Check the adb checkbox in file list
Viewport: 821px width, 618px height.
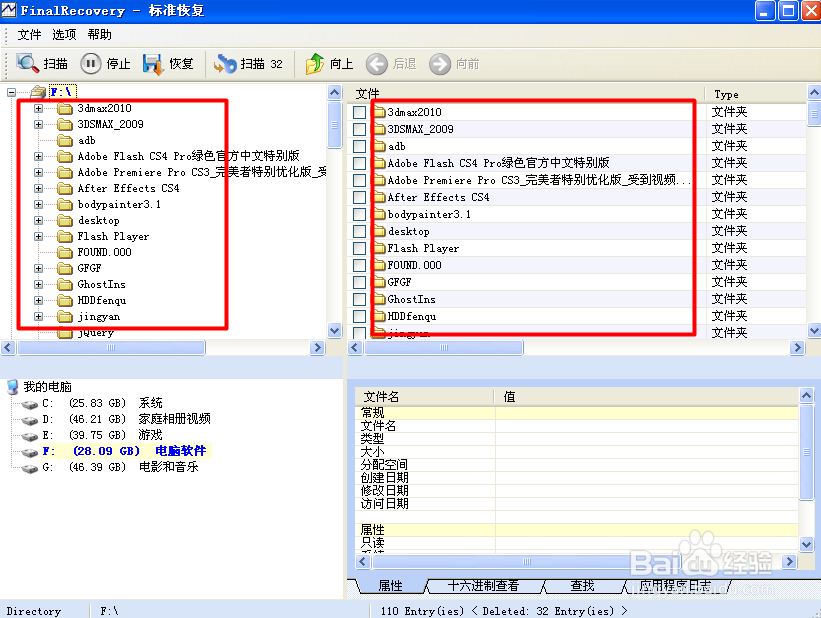(359, 147)
